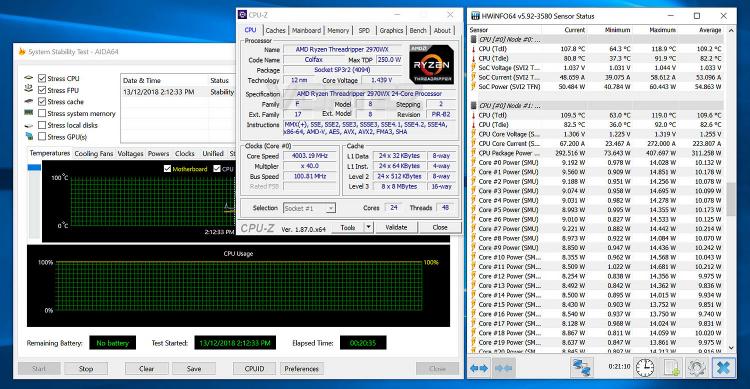Click the Date & Time column header
Image resolution: width=750 pixels, height=389 pixels.
[x=165, y=80]
